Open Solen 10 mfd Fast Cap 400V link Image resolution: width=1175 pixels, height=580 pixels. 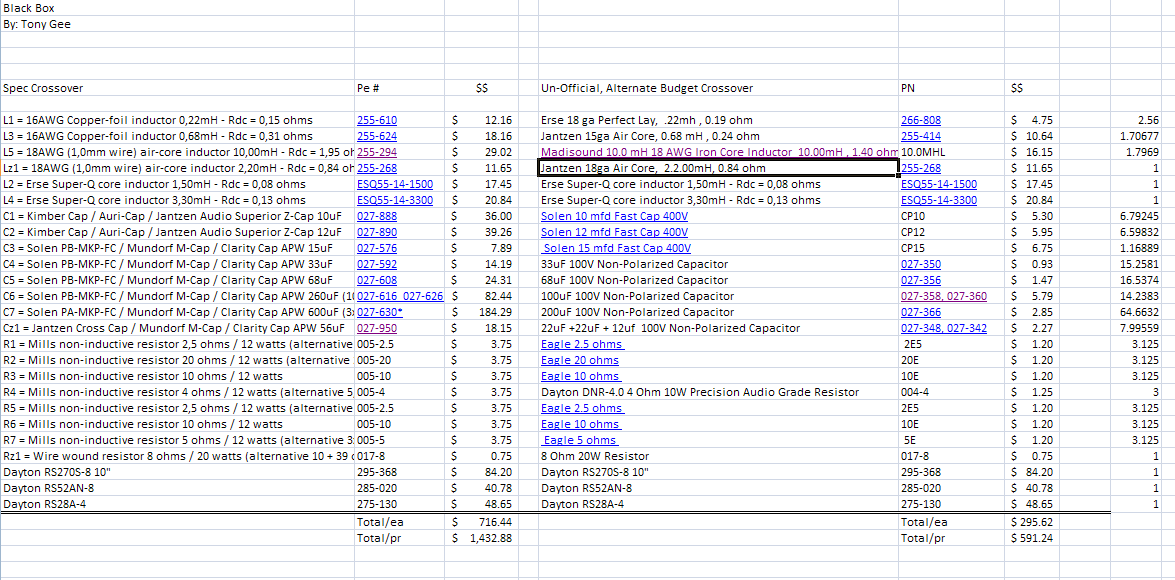(x=614, y=216)
